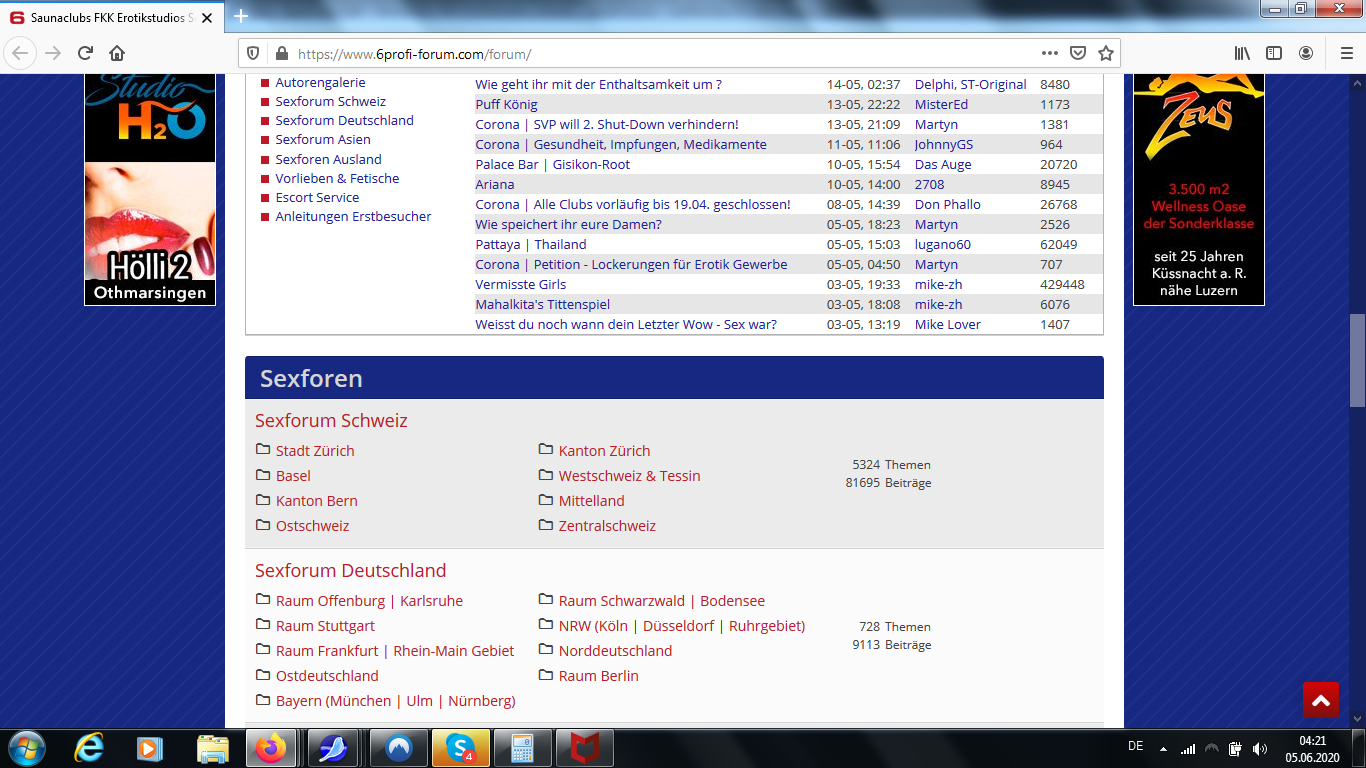Screen dimensions: 1366x768
Task: Open the page actions three-dot menu
Action: point(1049,53)
